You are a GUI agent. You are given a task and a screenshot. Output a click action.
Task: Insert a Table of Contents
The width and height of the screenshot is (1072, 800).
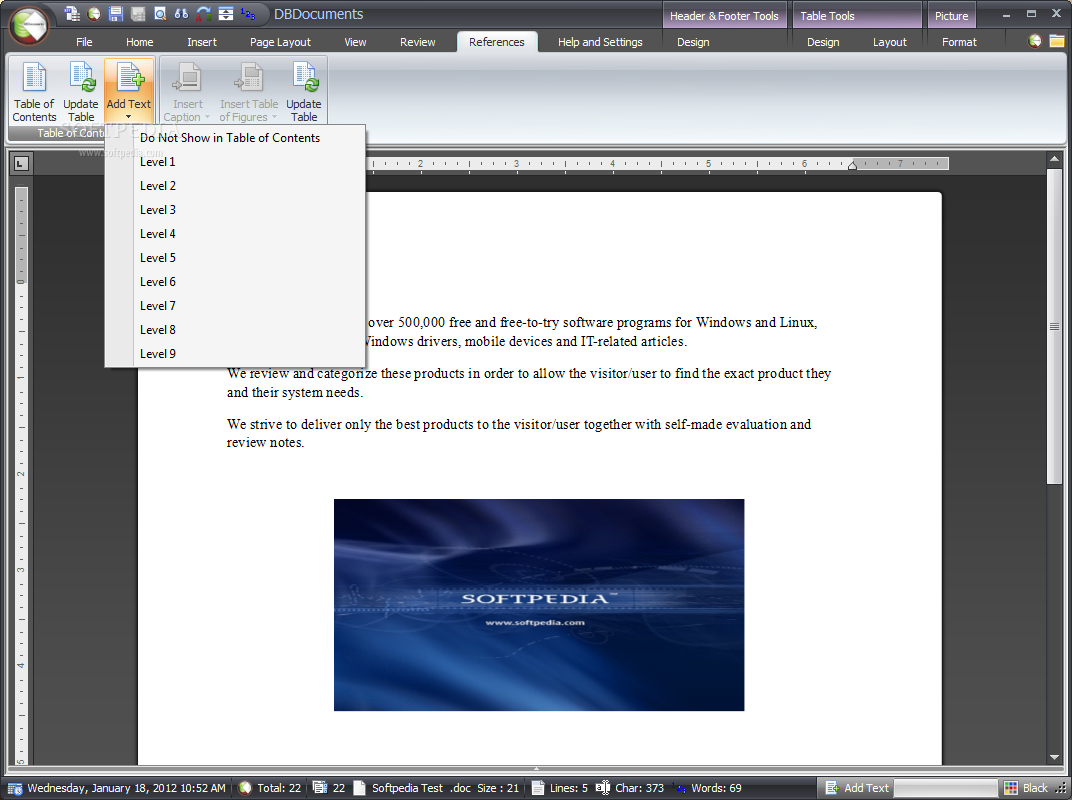pos(34,92)
